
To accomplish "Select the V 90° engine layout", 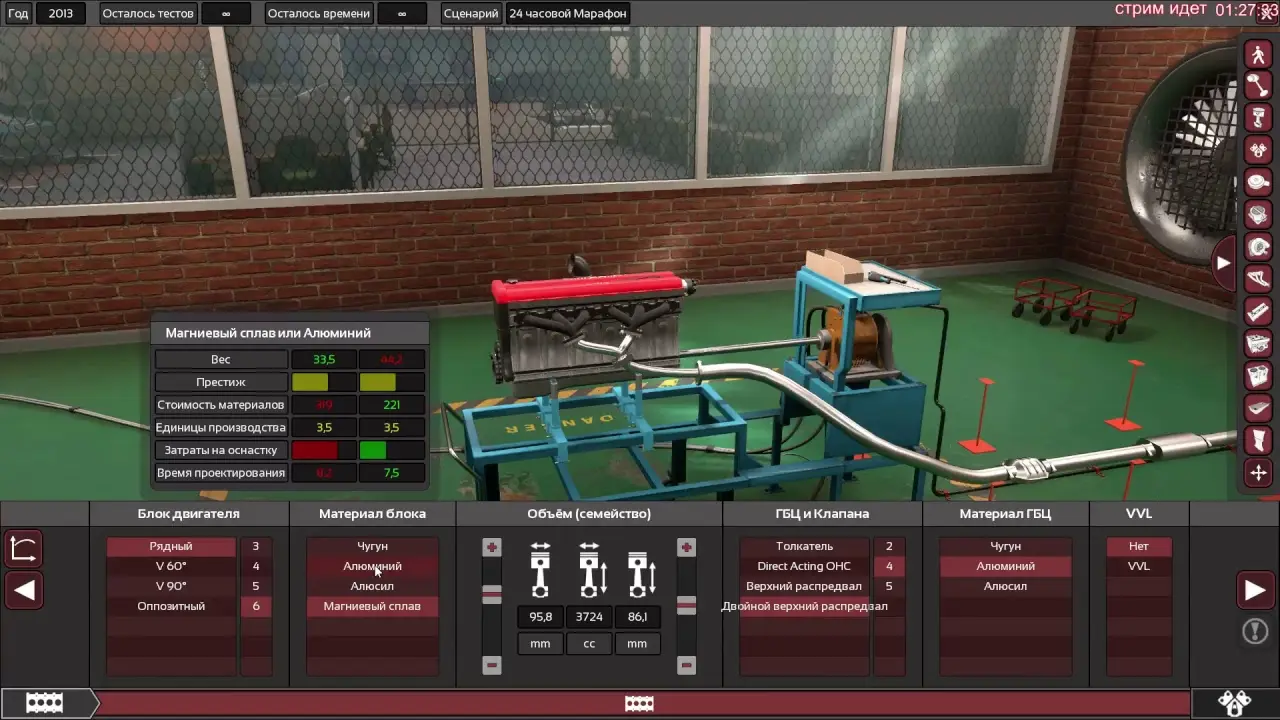I will click(171, 586).
